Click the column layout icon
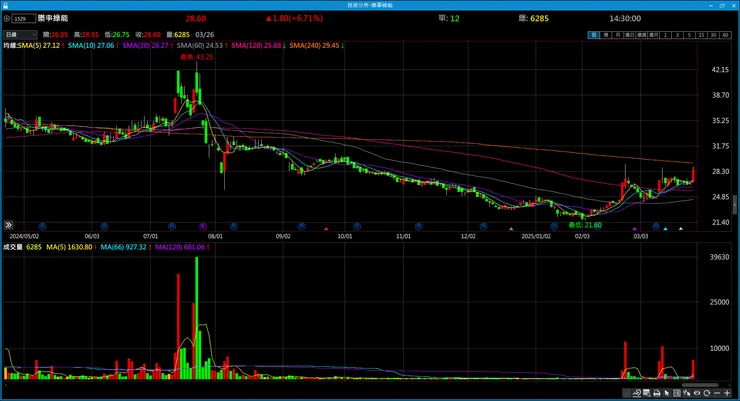This screenshot has height=401, width=740. point(677,393)
